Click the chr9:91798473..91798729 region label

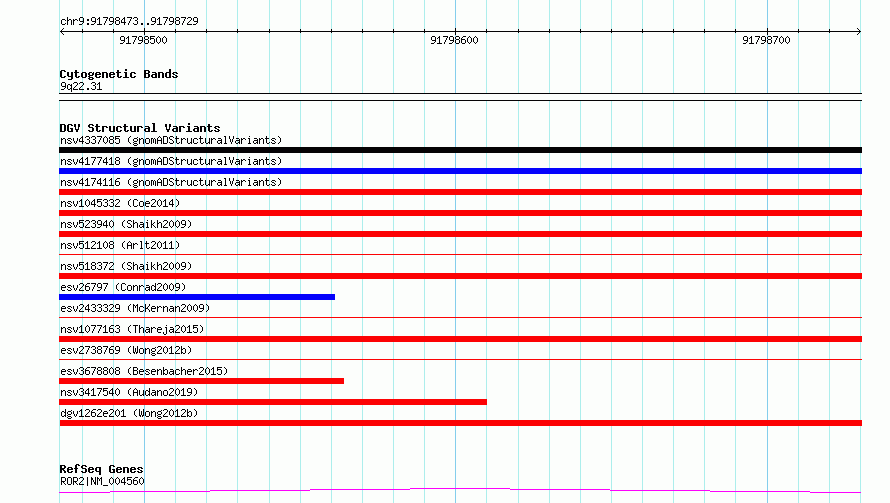pos(129,21)
